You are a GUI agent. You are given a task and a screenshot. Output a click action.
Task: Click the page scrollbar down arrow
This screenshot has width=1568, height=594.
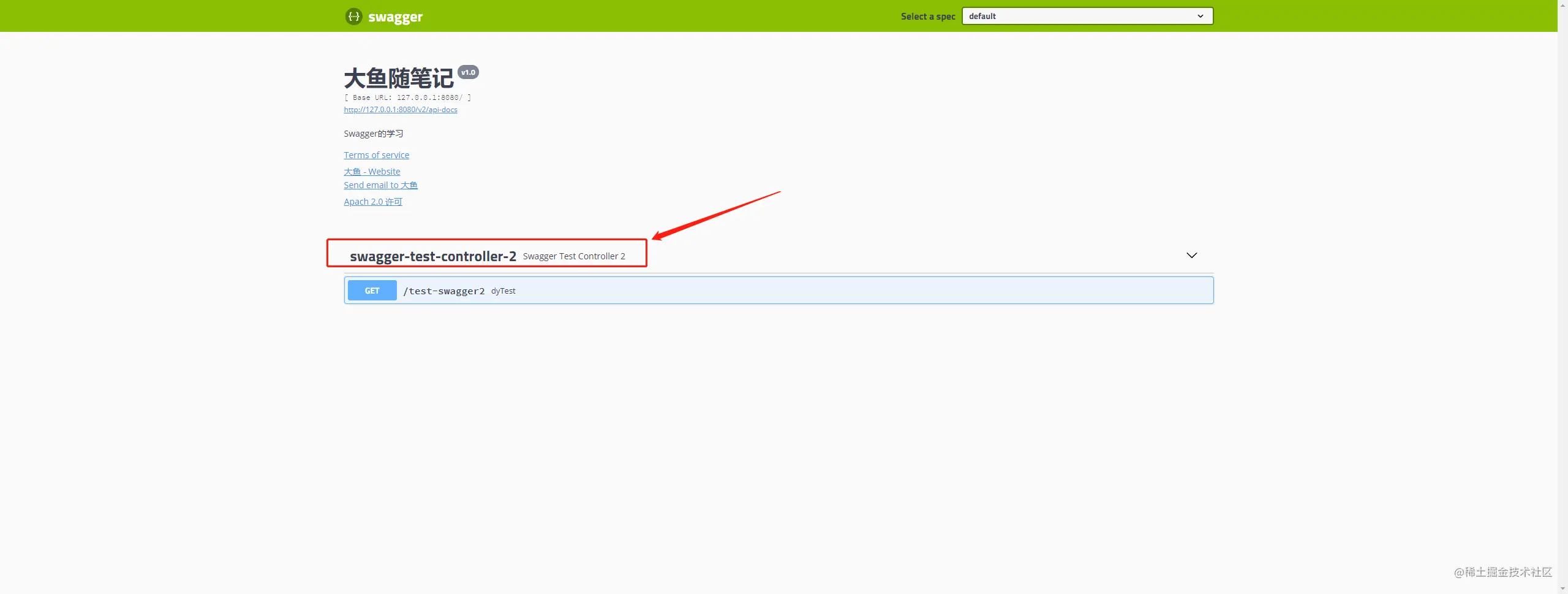pos(1562,588)
